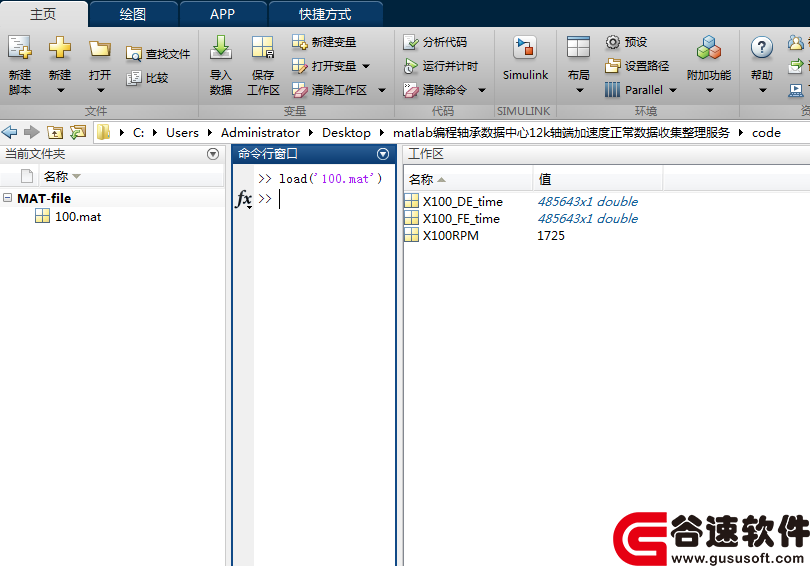
Task: Click the up one folder level icon
Action: point(55,133)
